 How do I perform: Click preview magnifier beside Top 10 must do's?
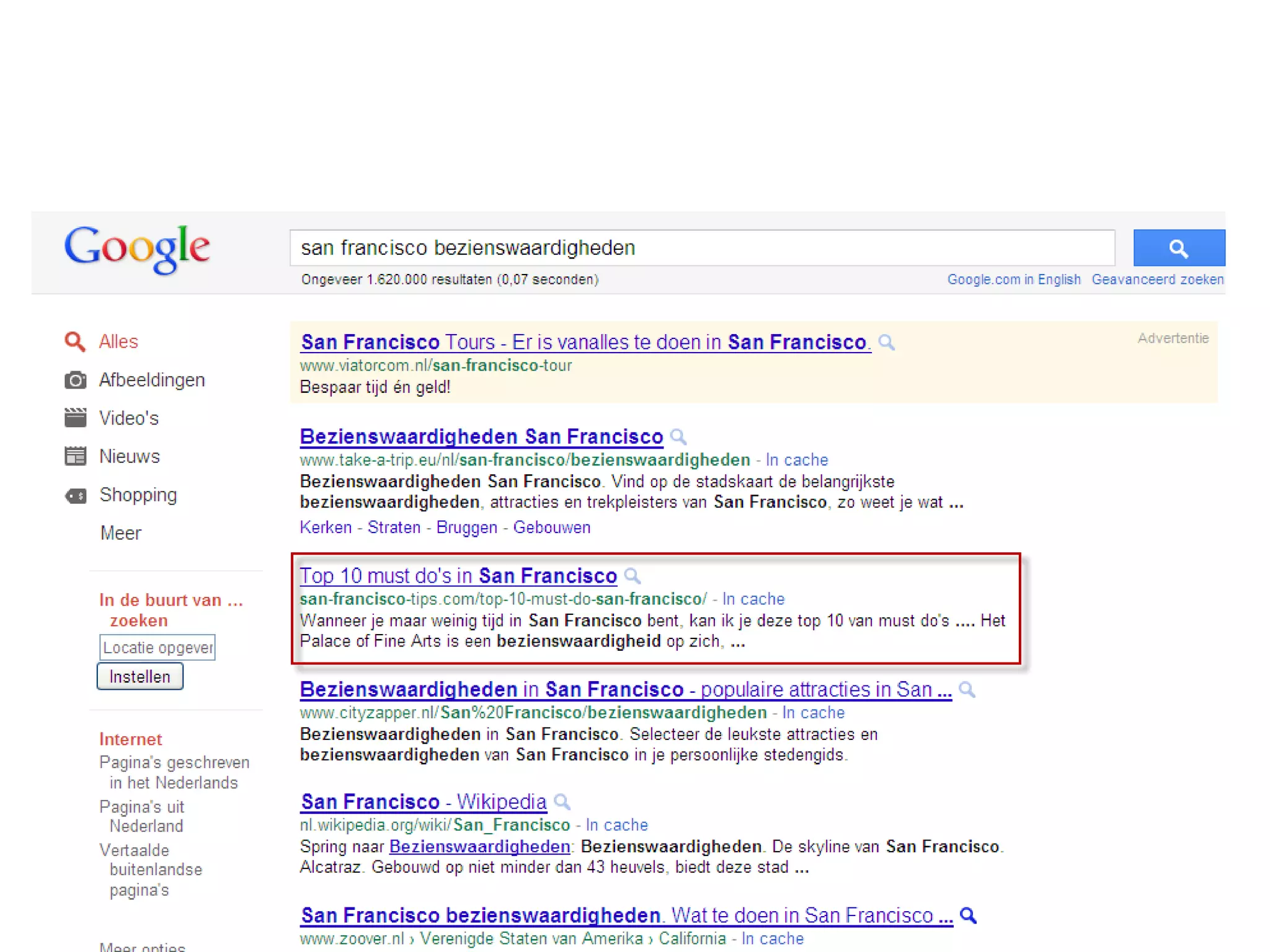632,576
